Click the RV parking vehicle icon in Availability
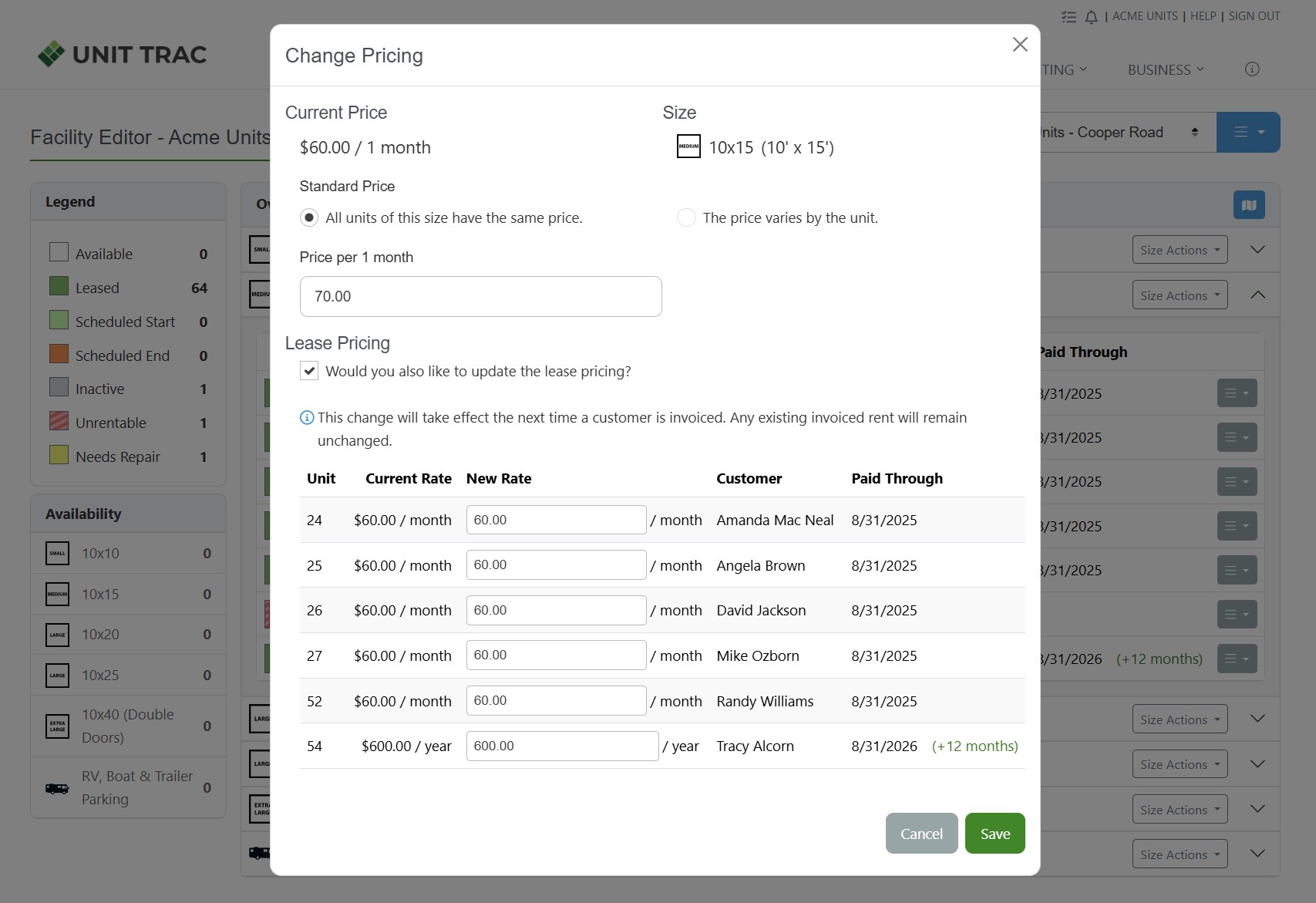This screenshot has height=903, width=1316. click(x=57, y=788)
